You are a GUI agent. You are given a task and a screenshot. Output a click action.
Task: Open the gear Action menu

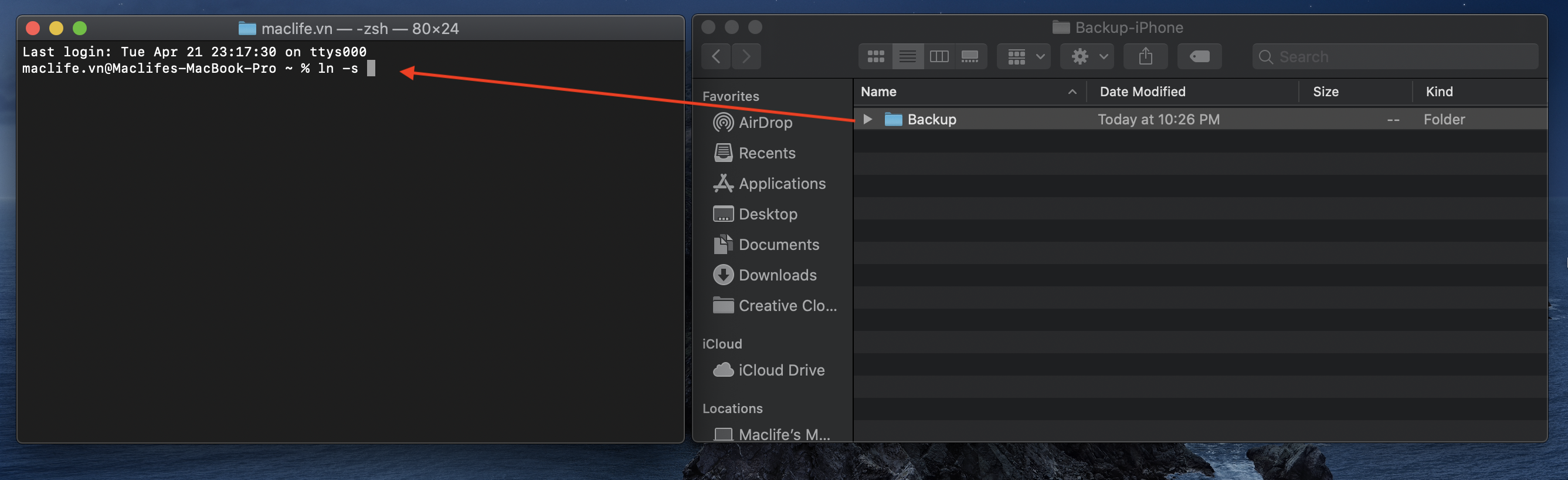pyautogui.click(x=1088, y=57)
